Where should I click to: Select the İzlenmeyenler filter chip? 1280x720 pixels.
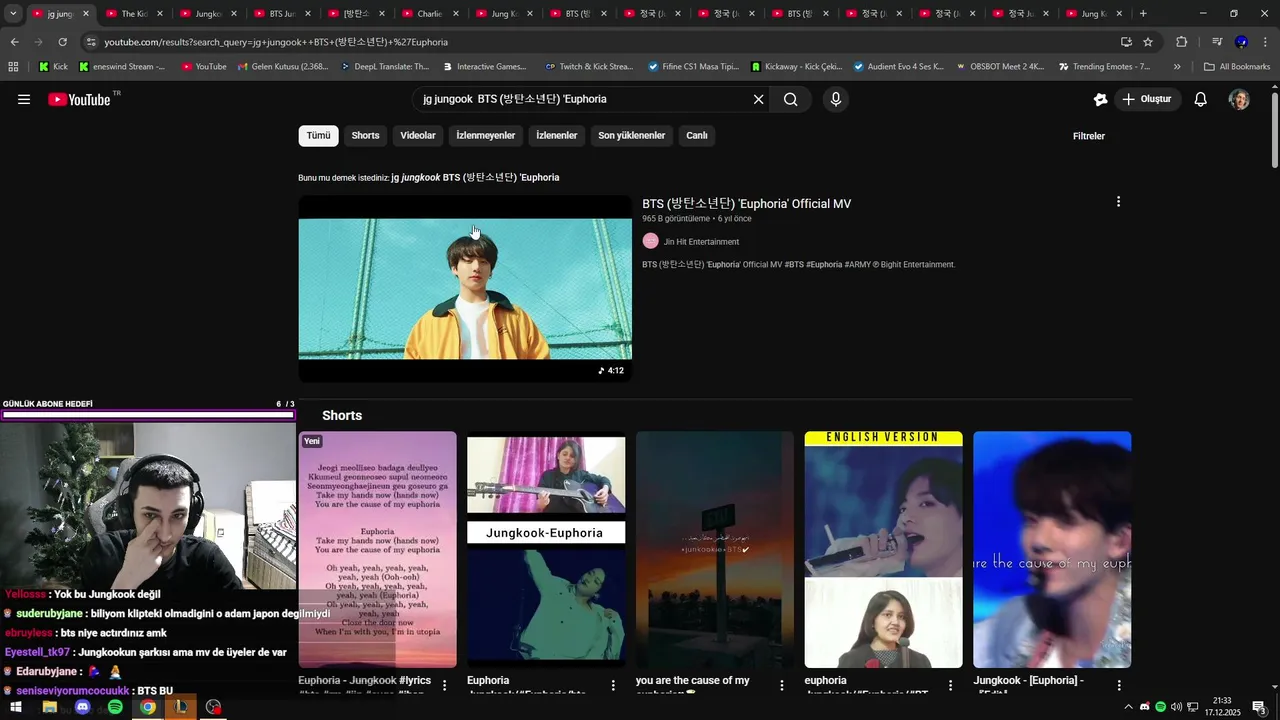coord(485,136)
